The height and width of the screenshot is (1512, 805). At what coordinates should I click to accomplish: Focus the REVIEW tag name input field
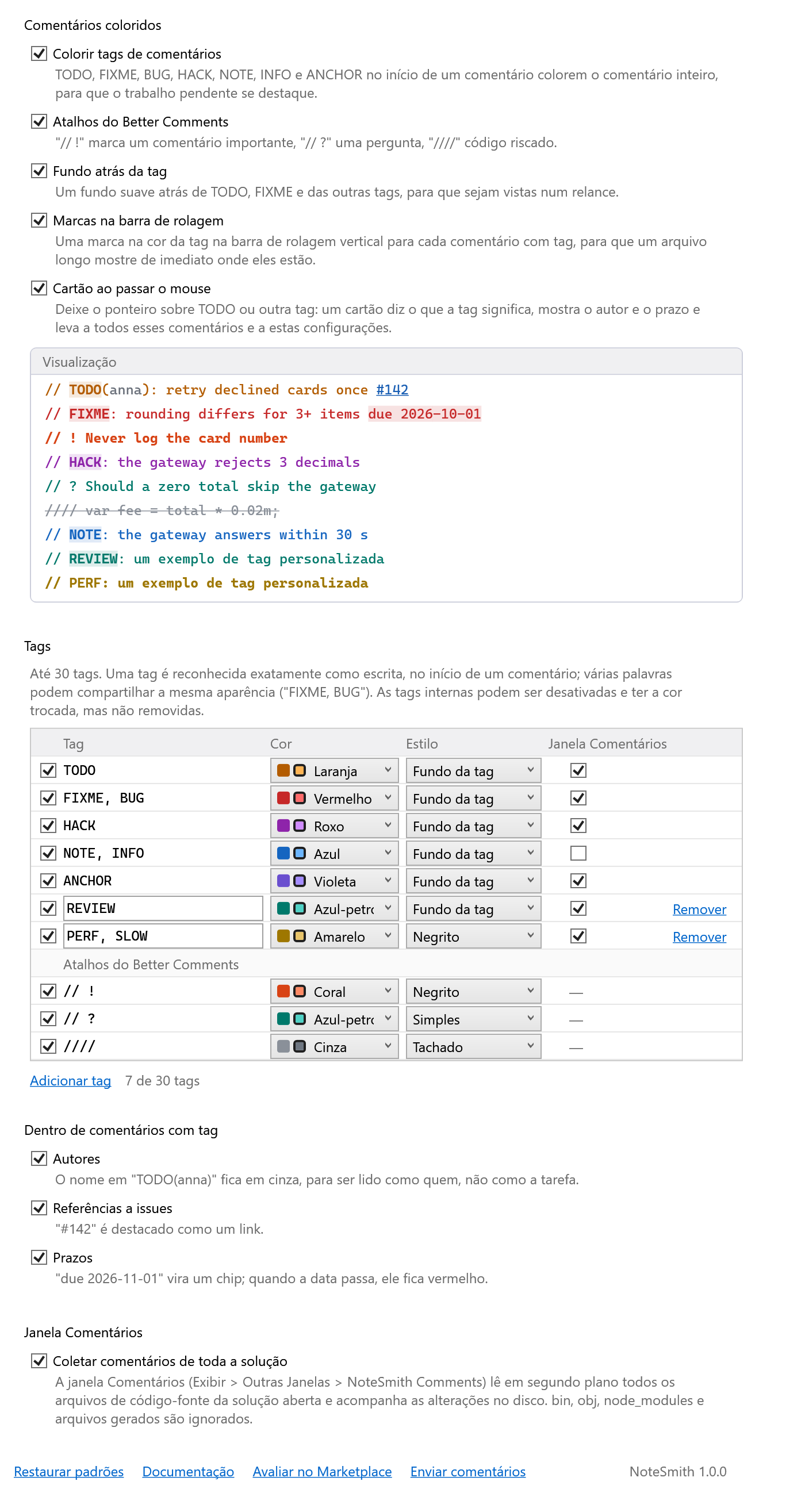click(x=163, y=908)
